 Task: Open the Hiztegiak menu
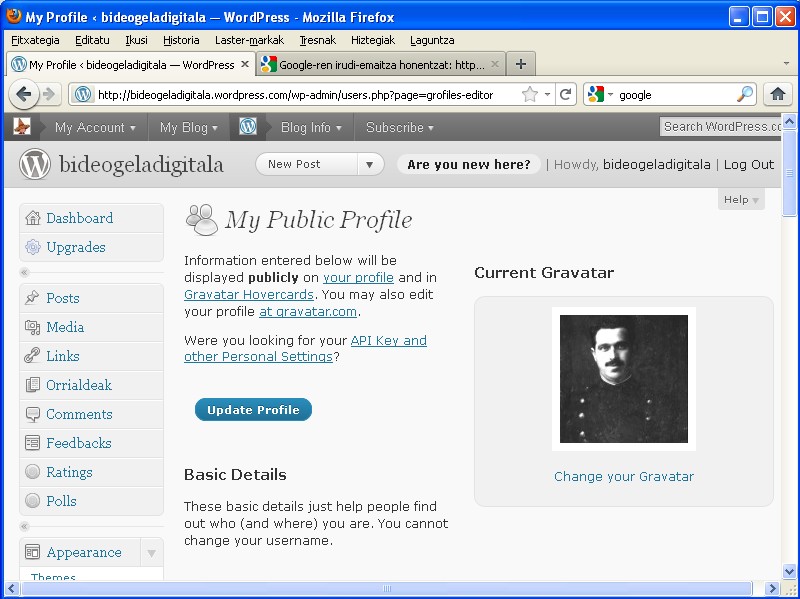[x=373, y=40]
